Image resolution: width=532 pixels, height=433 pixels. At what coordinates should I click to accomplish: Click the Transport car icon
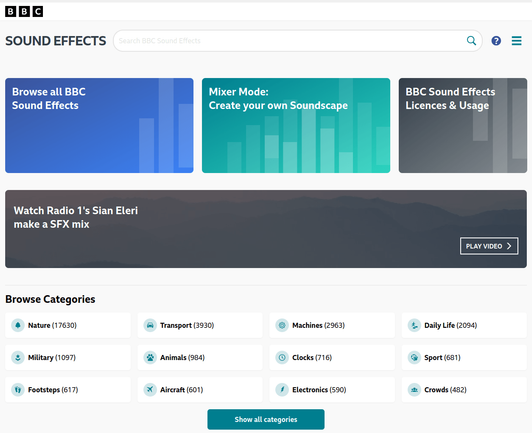[x=150, y=325]
